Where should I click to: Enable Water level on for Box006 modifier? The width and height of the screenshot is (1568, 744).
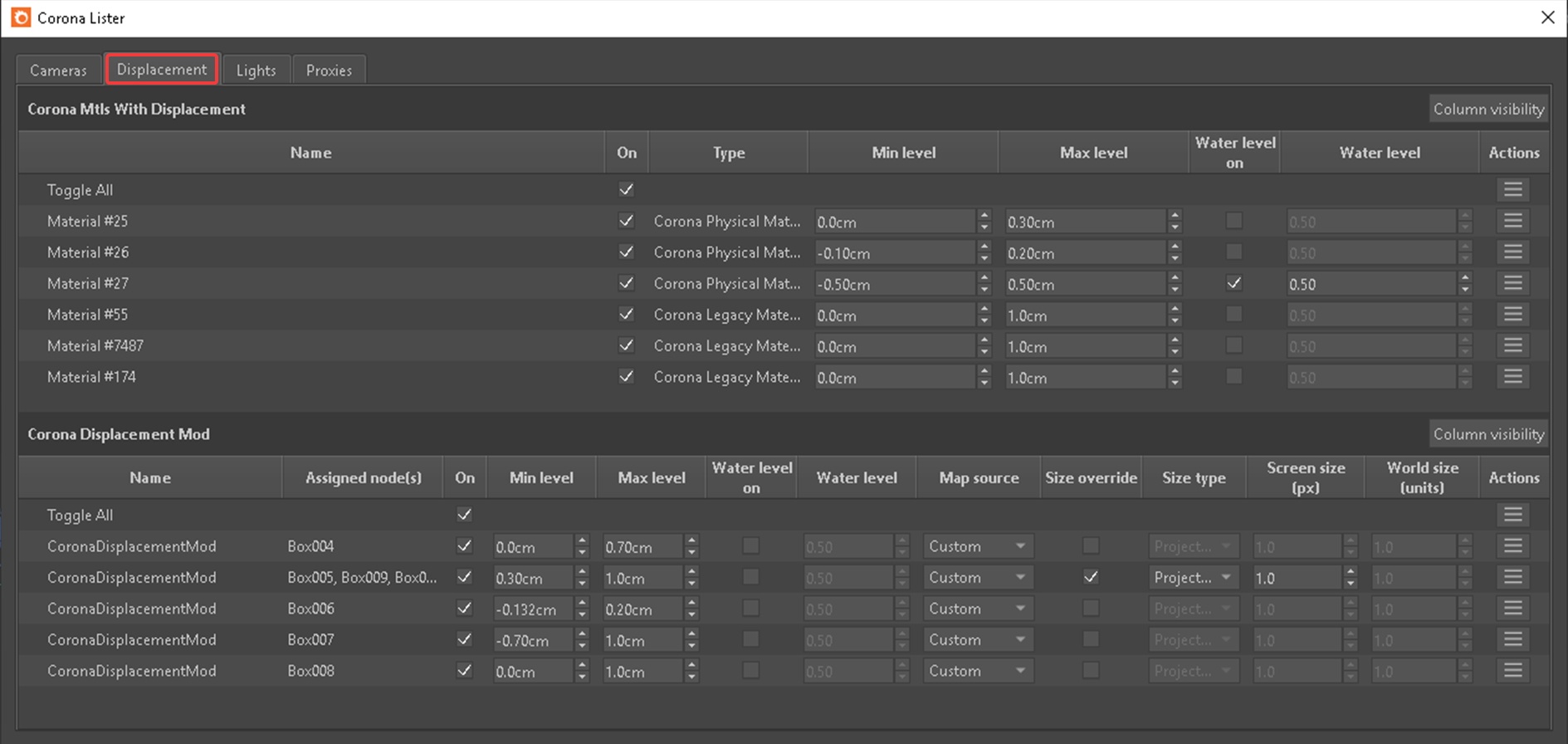(750, 609)
